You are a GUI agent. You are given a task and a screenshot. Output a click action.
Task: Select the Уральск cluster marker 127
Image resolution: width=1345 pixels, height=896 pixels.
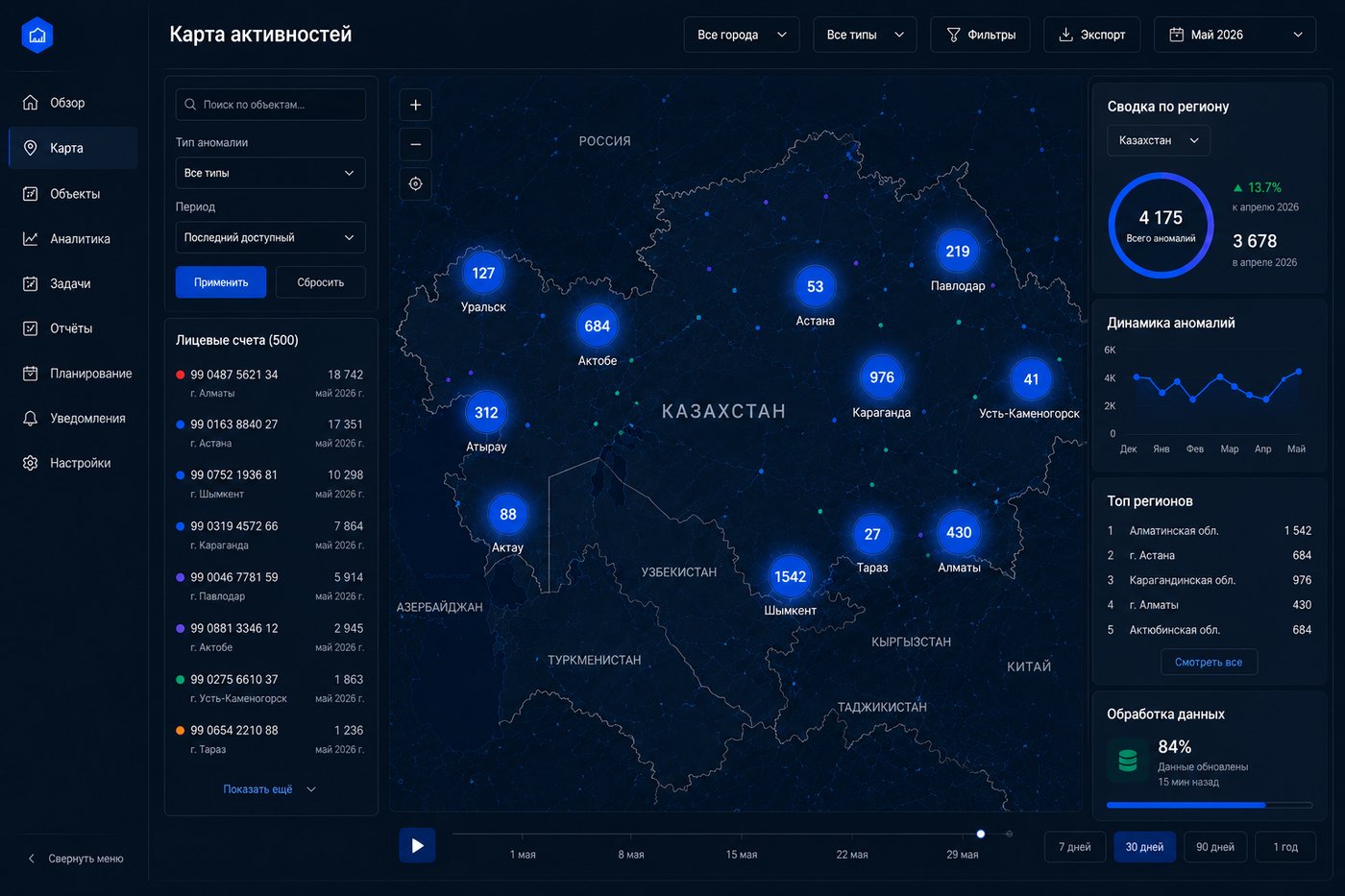pyautogui.click(x=483, y=273)
